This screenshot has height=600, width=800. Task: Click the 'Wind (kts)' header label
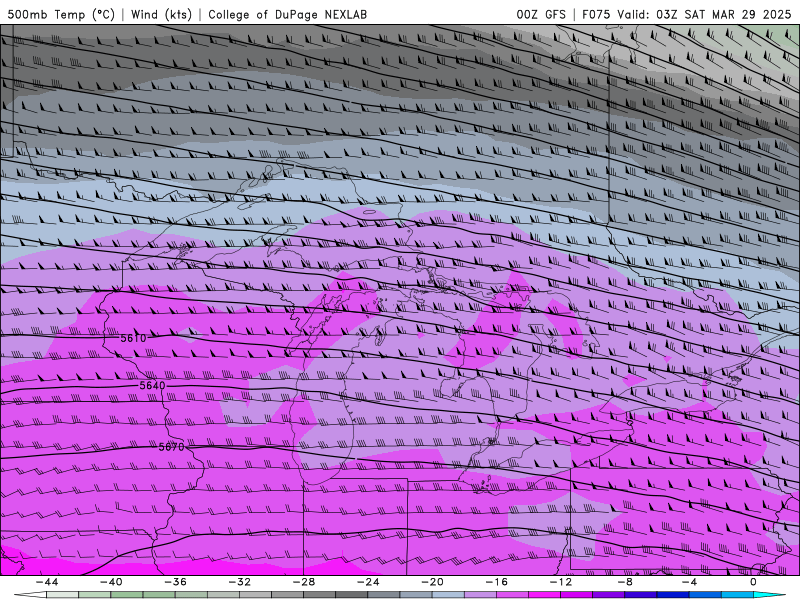point(161,14)
